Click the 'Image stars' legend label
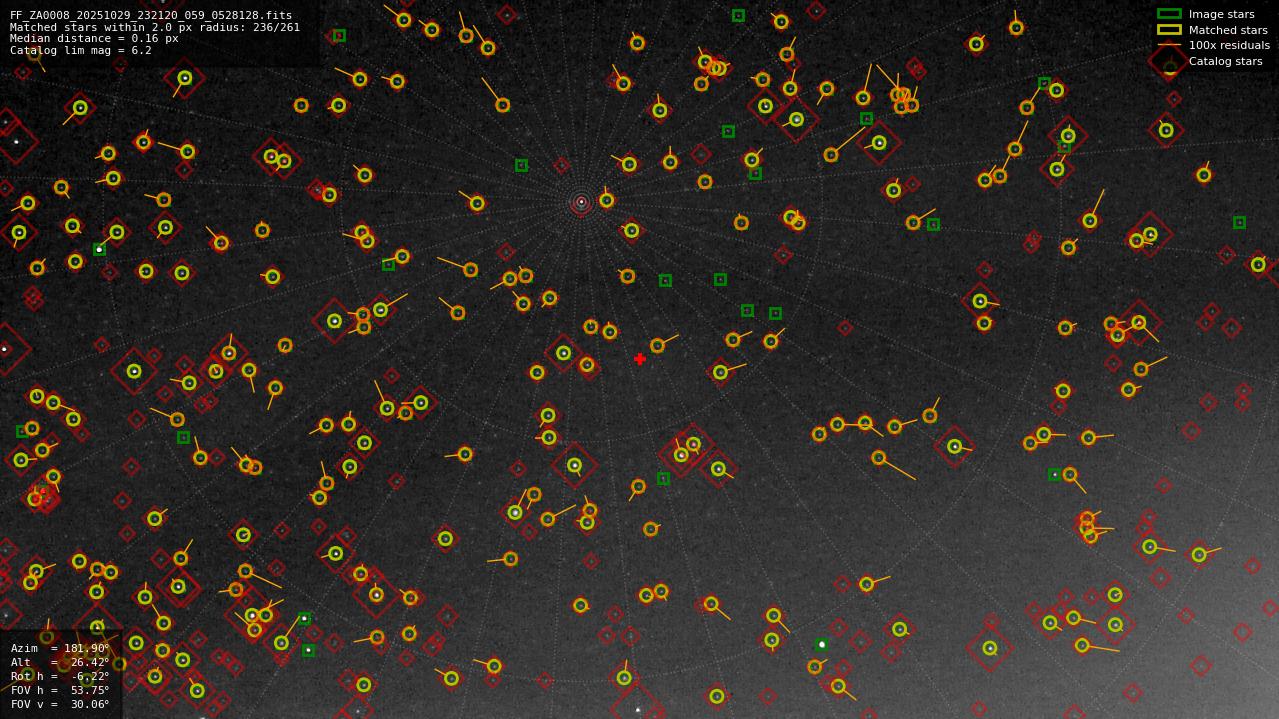 (1221, 15)
